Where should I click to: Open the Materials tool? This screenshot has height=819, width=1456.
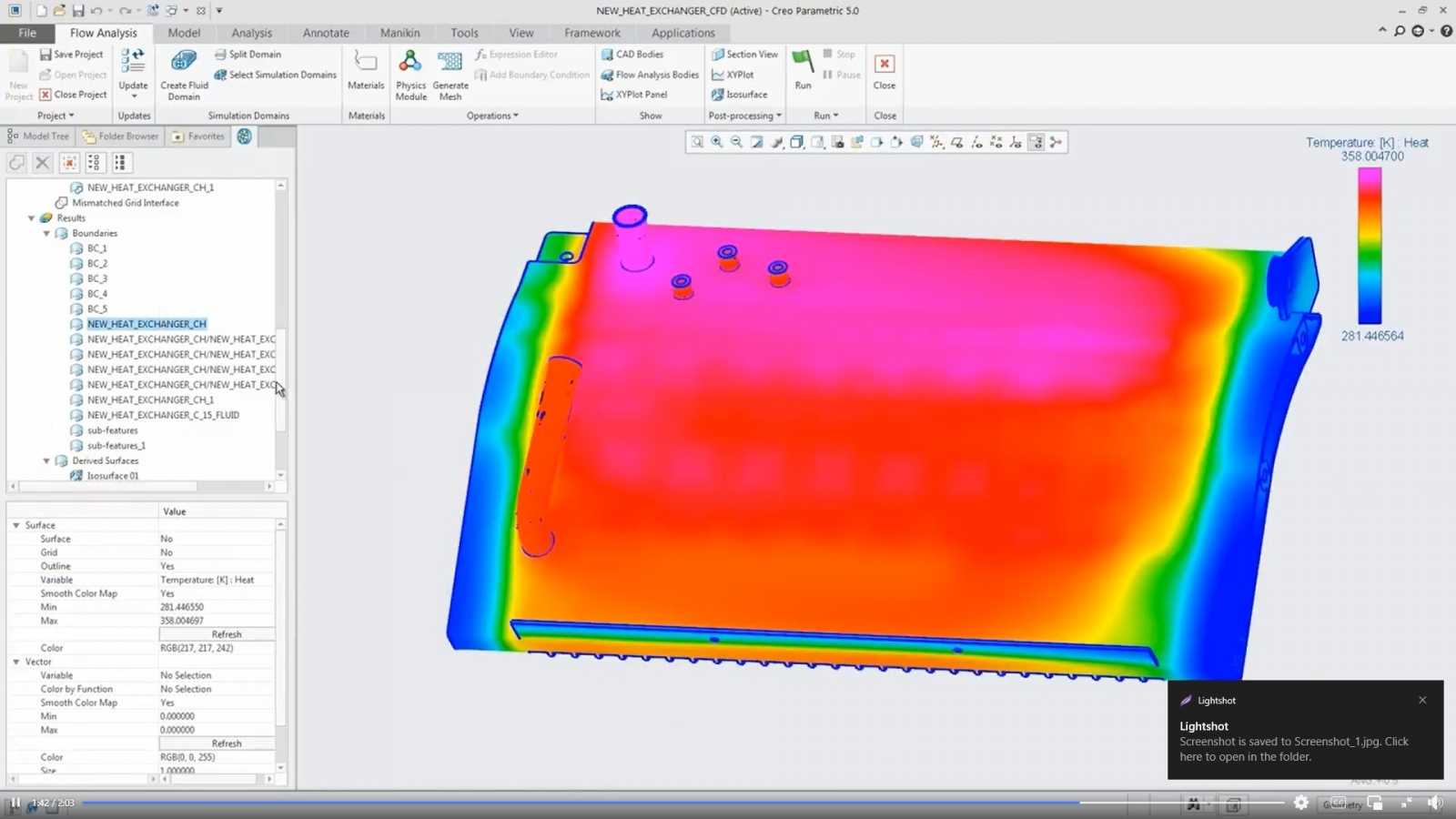[366, 73]
